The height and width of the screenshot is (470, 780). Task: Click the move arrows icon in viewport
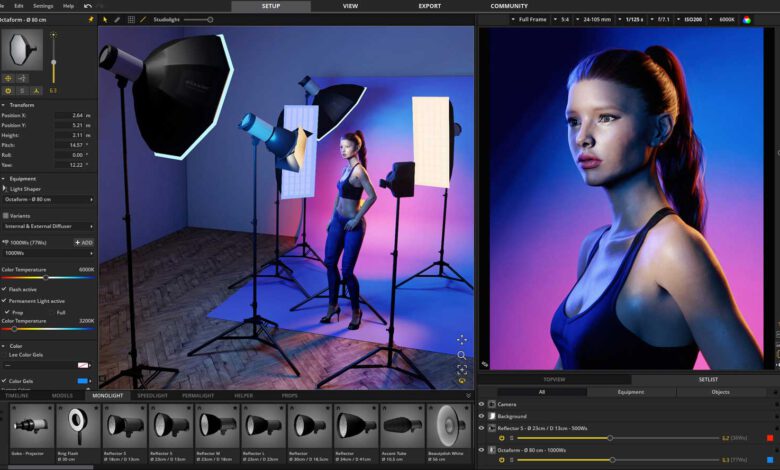tap(462, 340)
